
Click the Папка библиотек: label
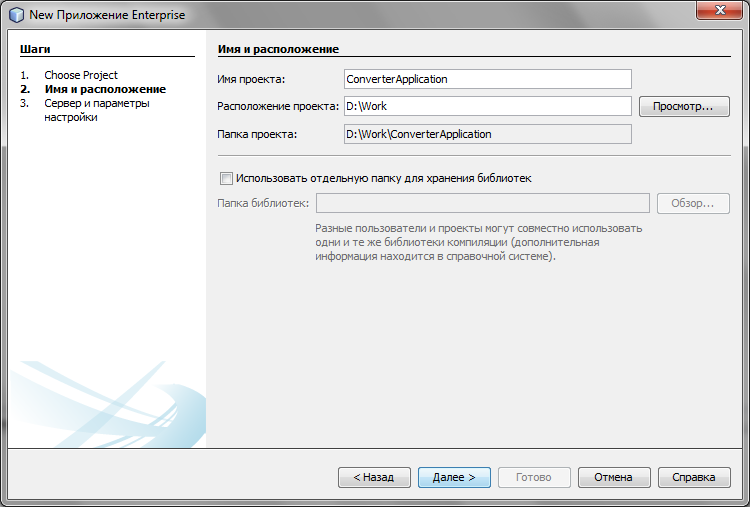coord(263,203)
